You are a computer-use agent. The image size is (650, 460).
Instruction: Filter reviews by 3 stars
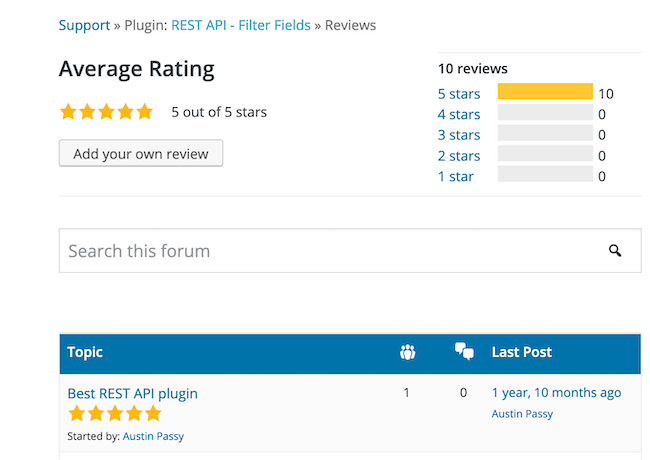coord(459,135)
